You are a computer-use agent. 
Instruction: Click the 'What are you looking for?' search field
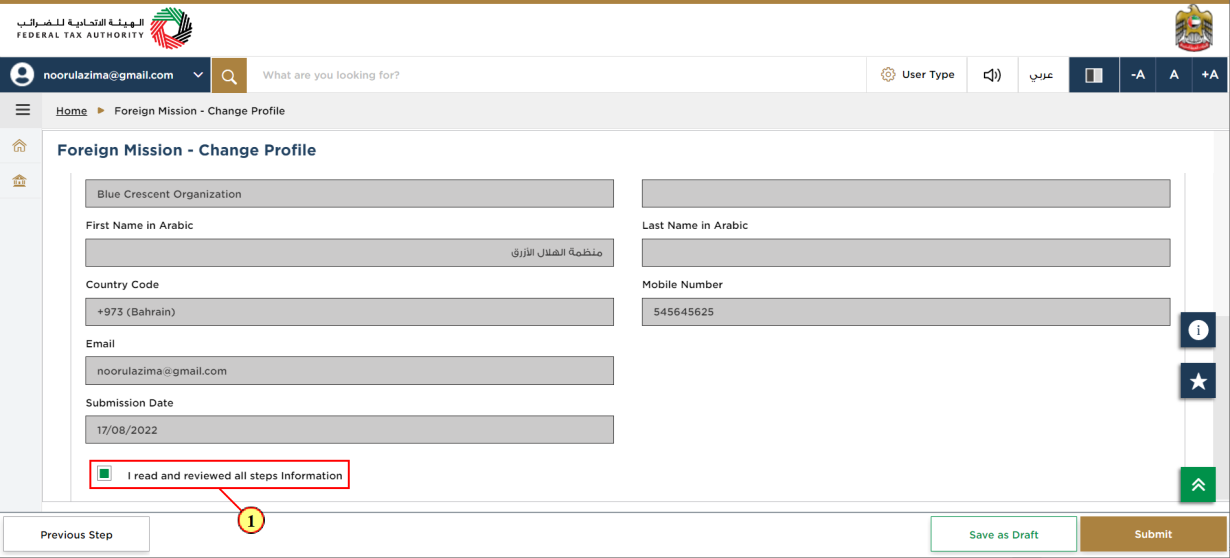click(556, 75)
